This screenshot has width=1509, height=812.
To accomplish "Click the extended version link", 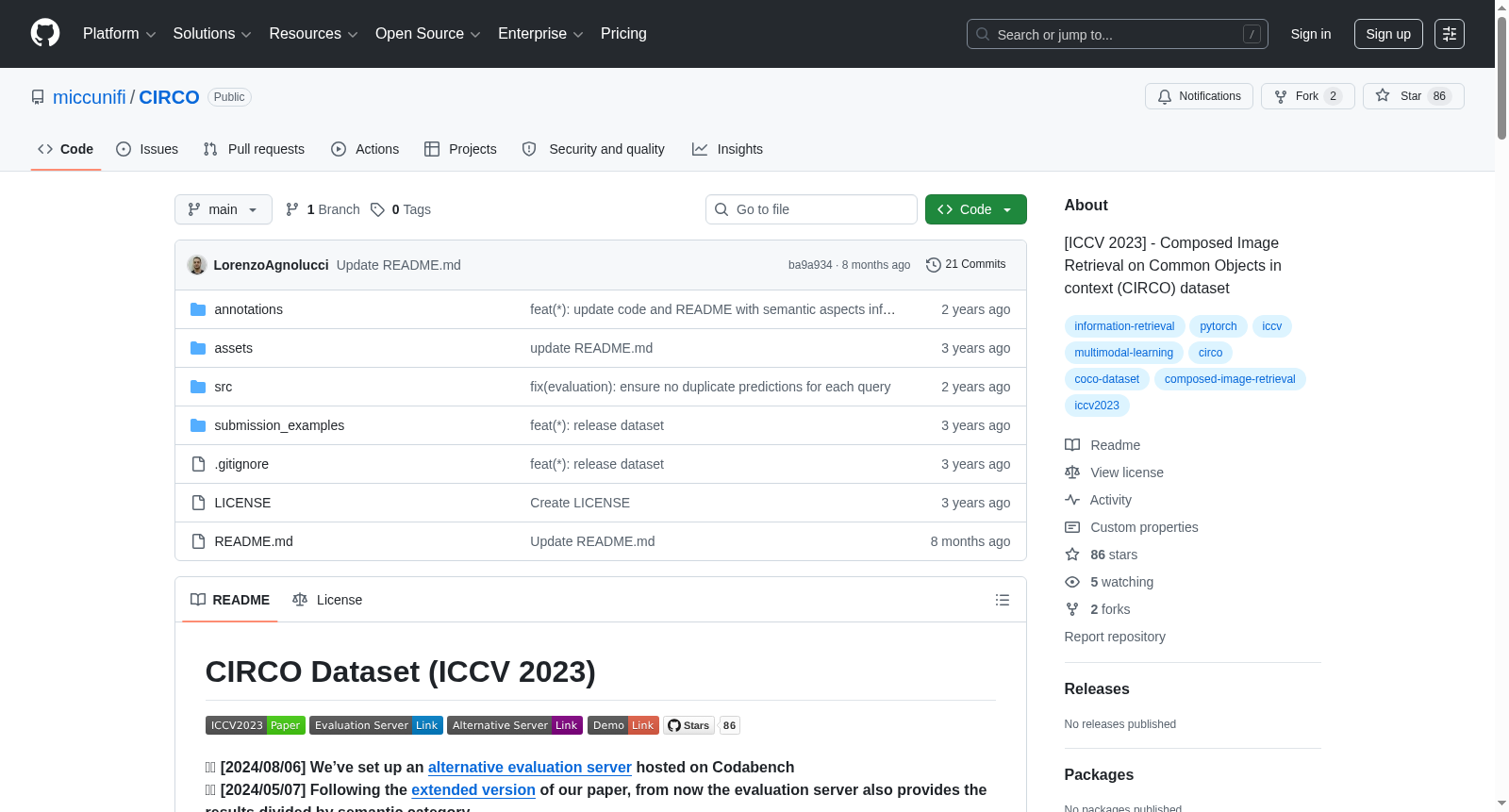I will 473,790.
